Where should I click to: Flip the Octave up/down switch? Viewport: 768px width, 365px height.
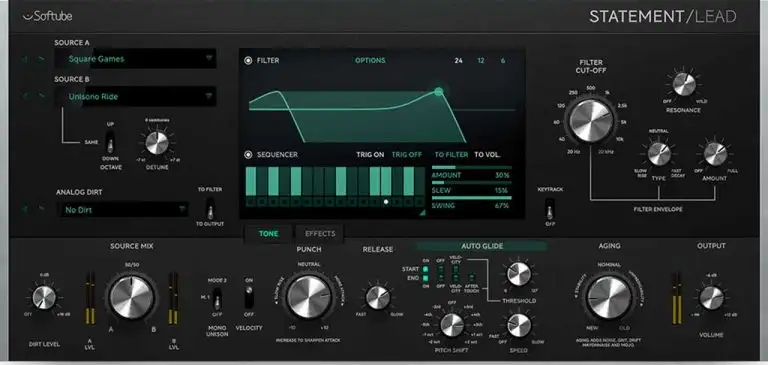pyautogui.click(x=111, y=142)
